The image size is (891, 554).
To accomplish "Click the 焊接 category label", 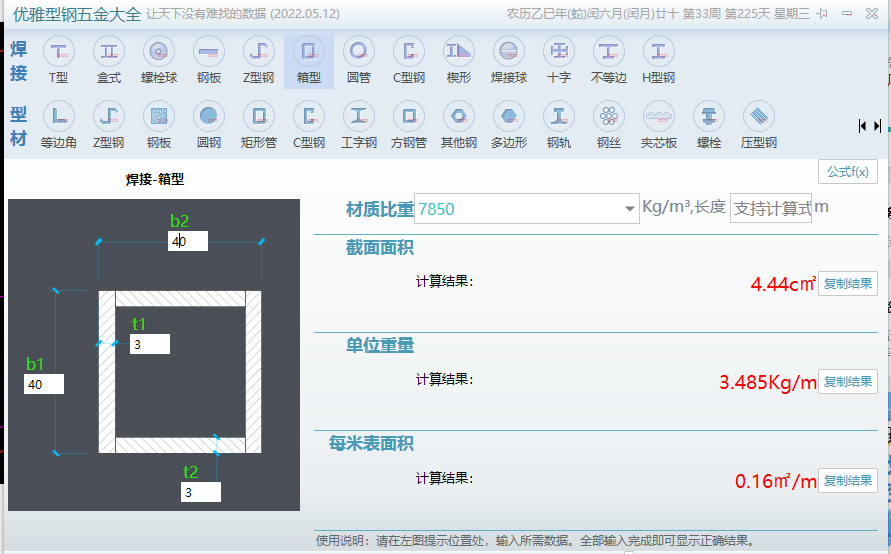I will click(x=18, y=61).
